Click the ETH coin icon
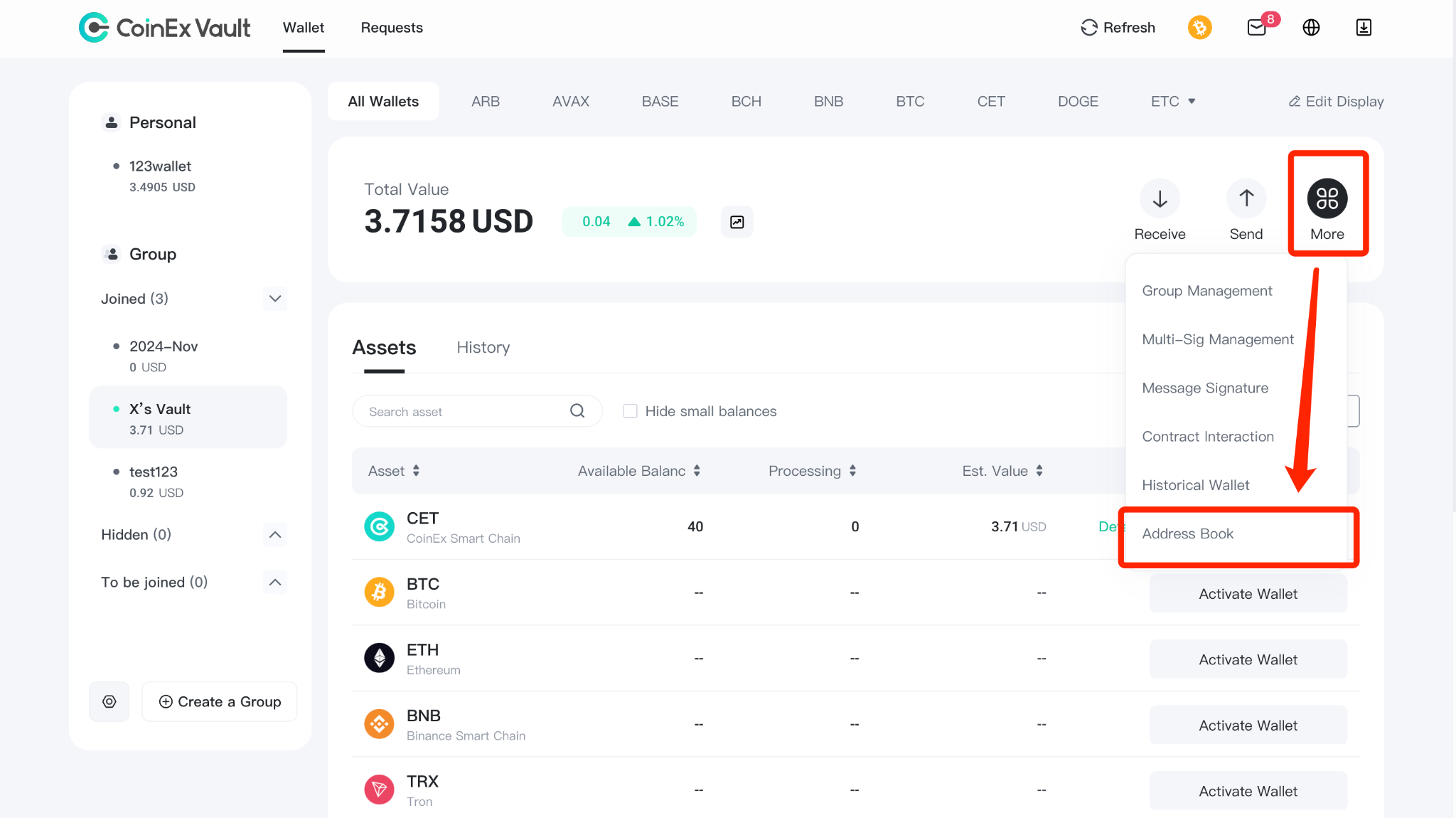The height and width of the screenshot is (818, 1456). [x=380, y=658]
